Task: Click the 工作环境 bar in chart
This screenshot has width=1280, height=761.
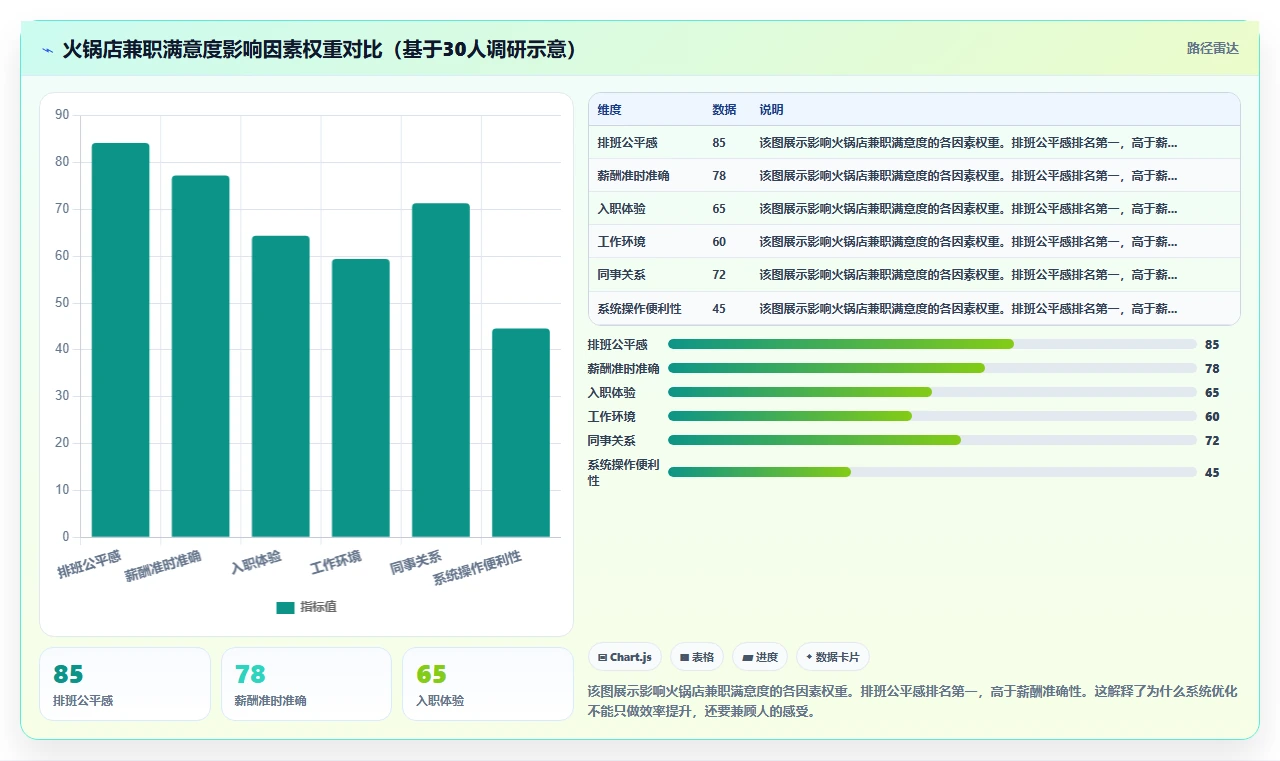Action: pos(360,398)
